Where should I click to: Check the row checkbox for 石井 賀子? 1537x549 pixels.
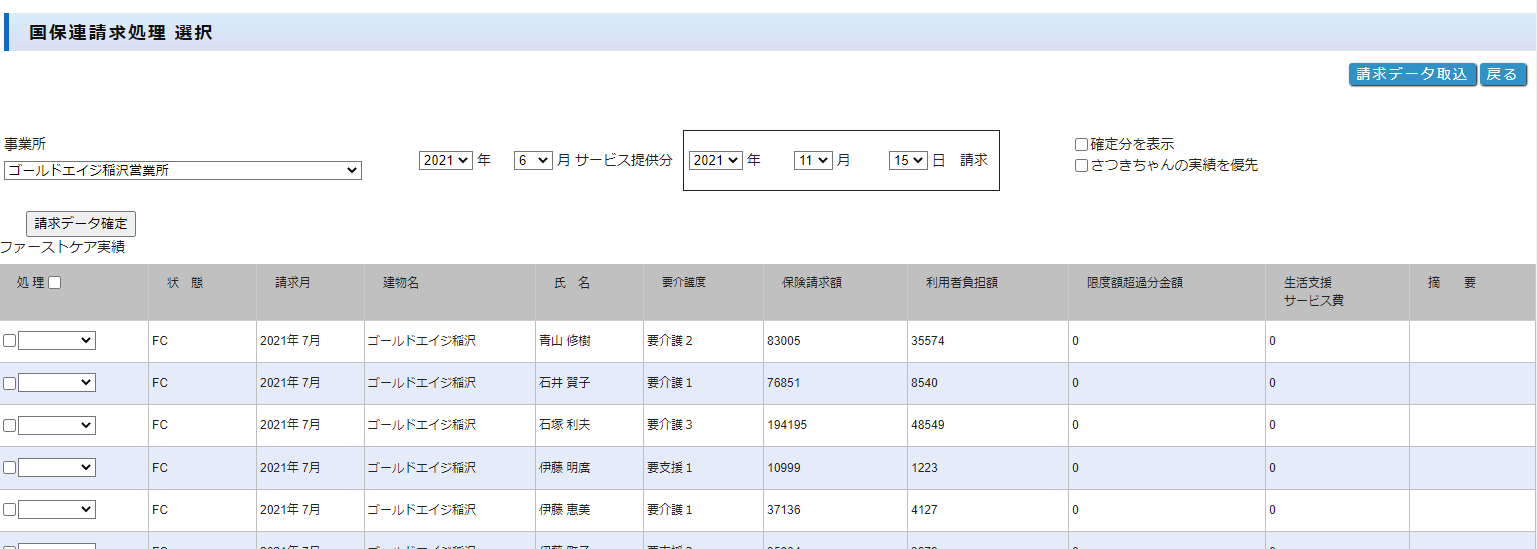coord(9,383)
